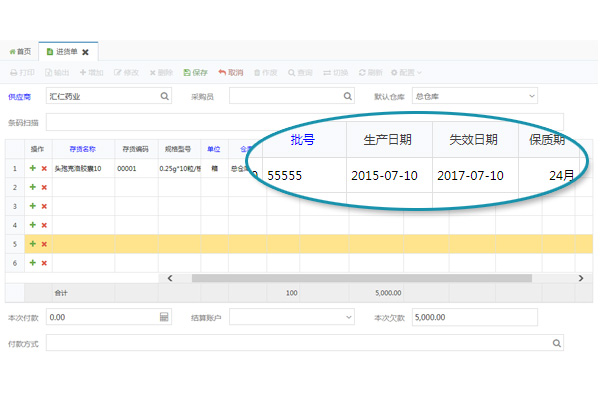Select expiry date cell 2017-07-10
600x400 pixels.
[x=475, y=175]
